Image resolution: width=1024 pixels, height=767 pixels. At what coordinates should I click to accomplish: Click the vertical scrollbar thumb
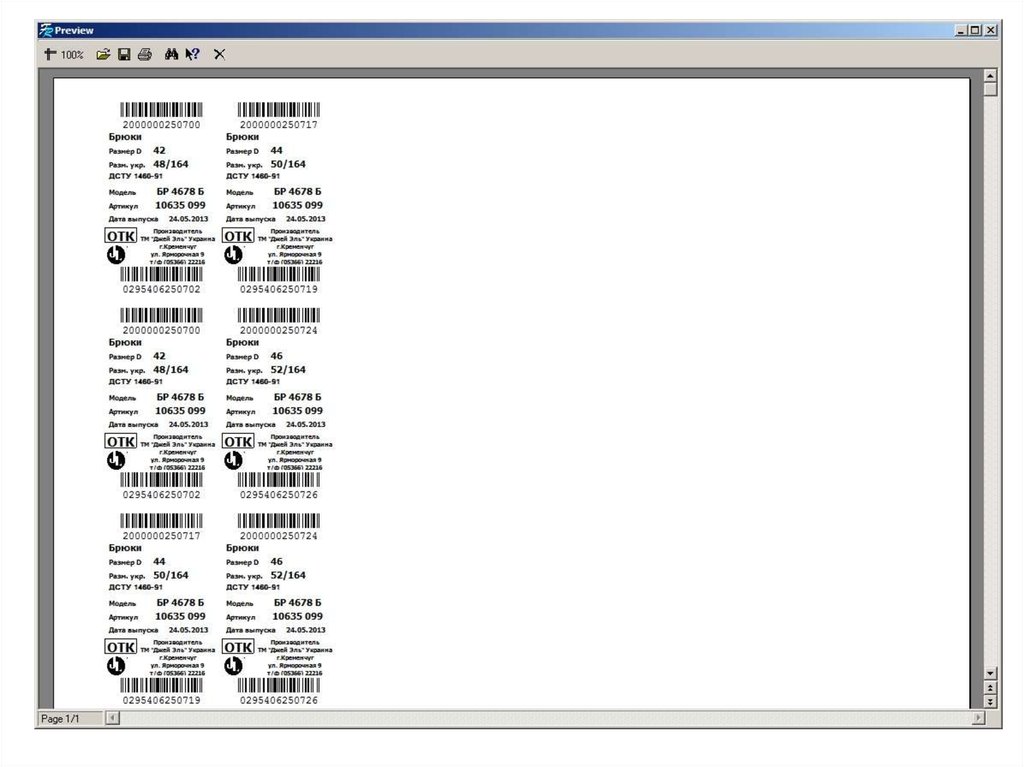click(990, 90)
